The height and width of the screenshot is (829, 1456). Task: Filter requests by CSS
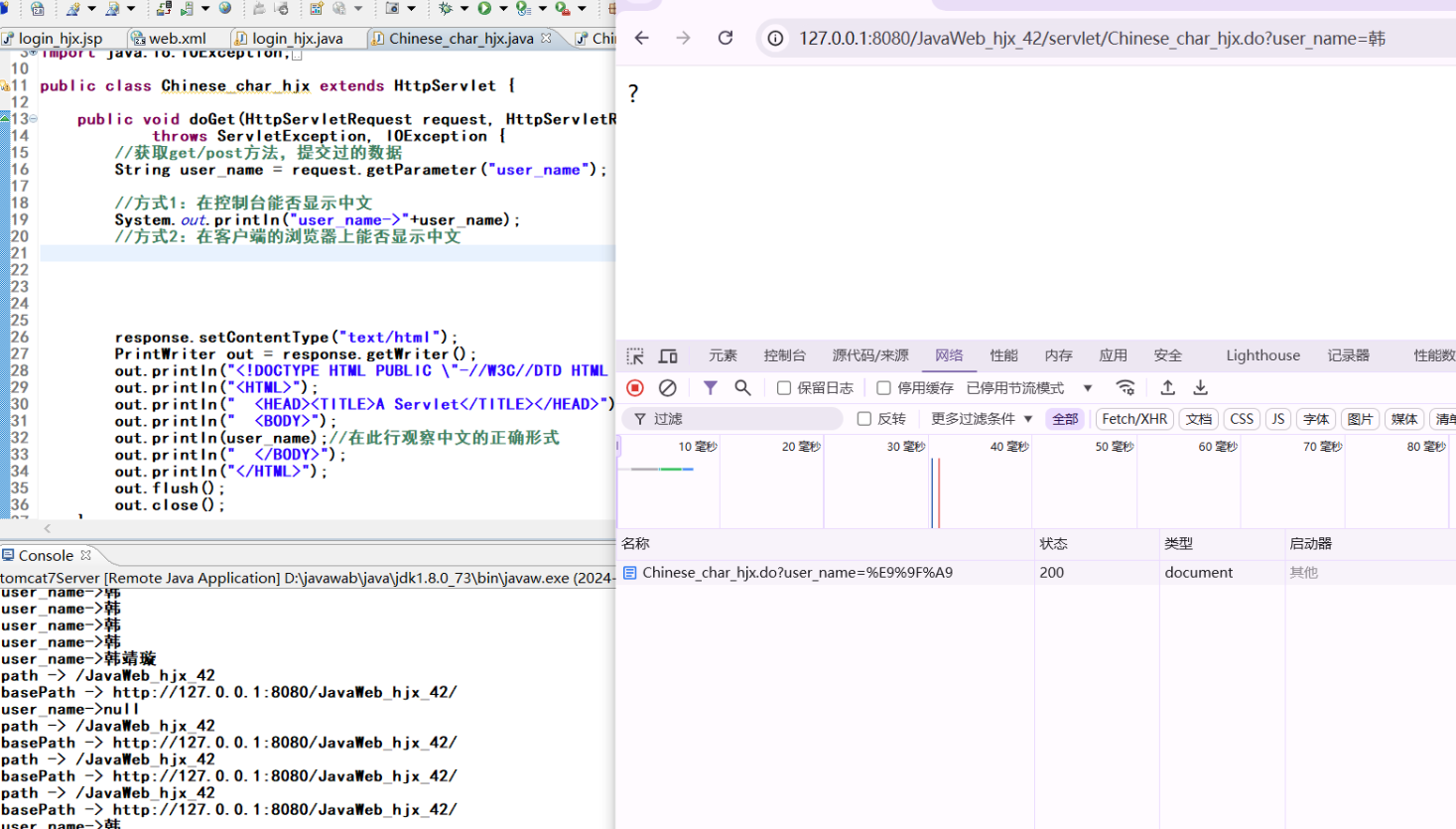pyautogui.click(x=1242, y=419)
